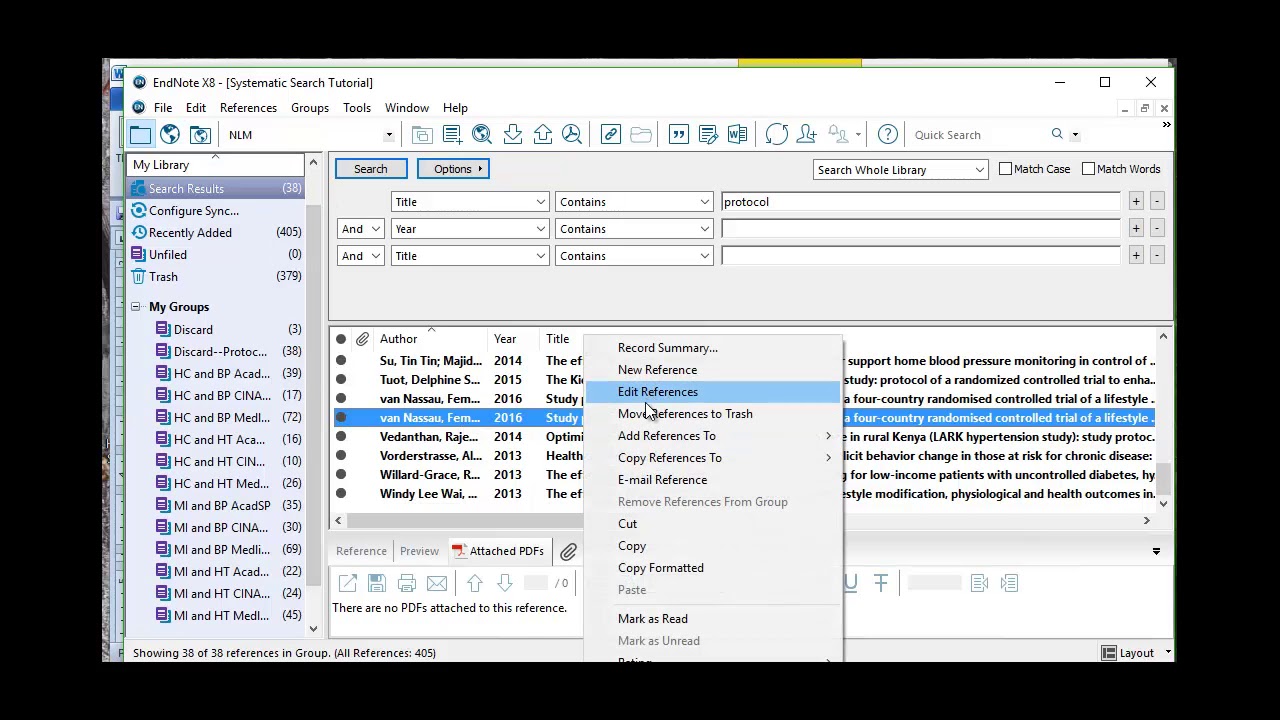
Task: Open the Layout button in status bar
Action: pyautogui.click(x=1134, y=653)
